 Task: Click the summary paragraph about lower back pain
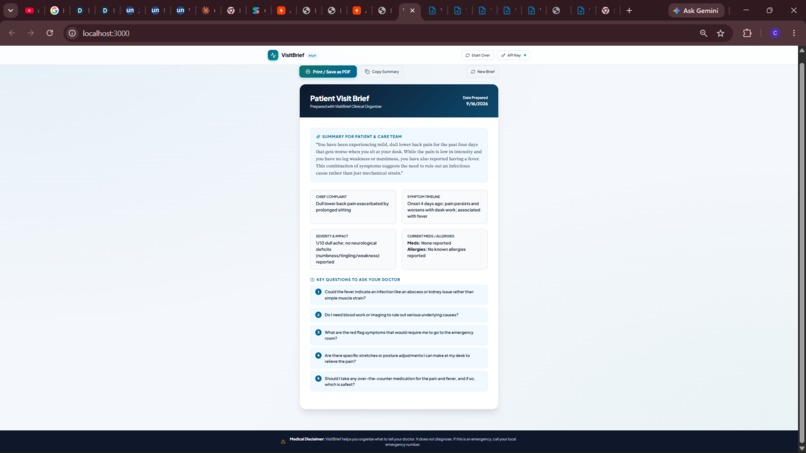pos(399,159)
